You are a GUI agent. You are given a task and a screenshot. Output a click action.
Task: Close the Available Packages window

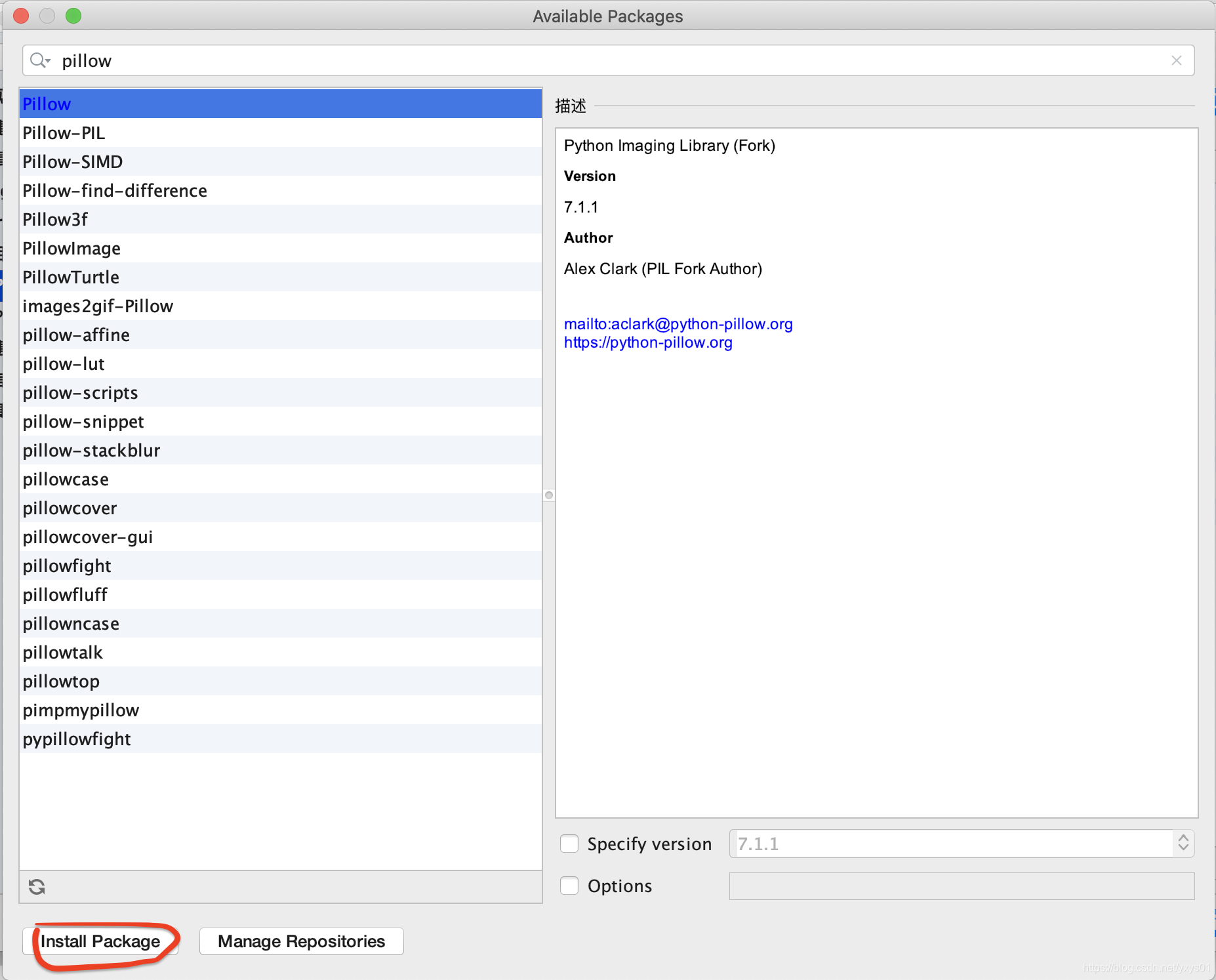point(21,16)
